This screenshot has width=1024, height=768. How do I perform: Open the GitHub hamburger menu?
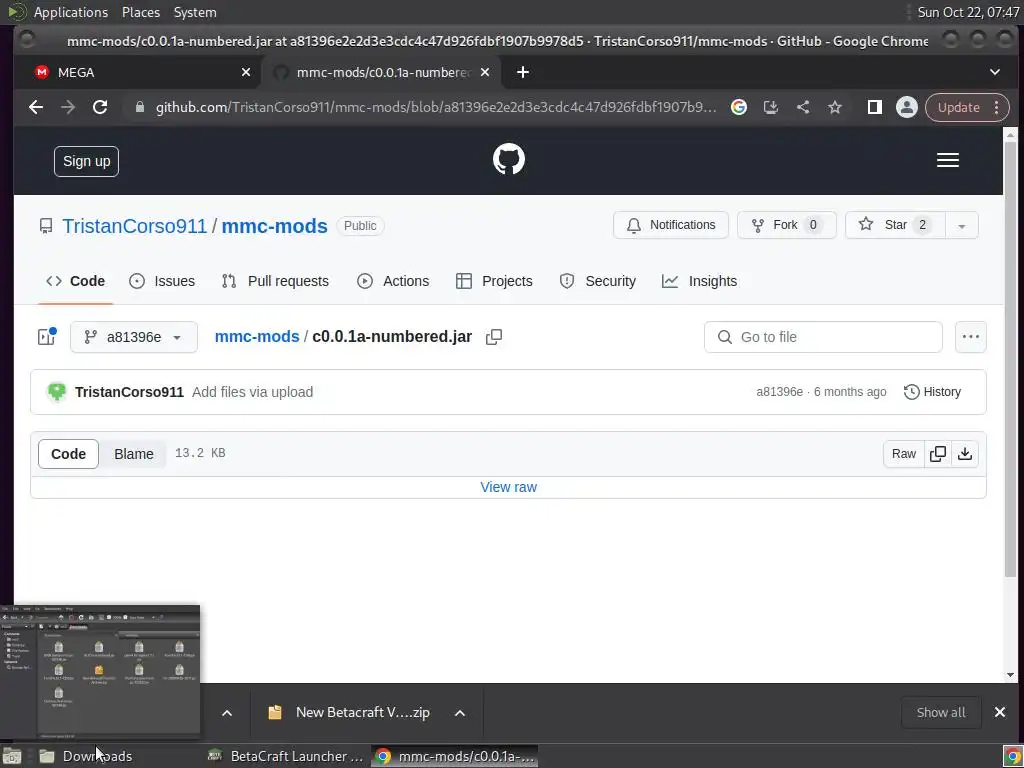[948, 161]
